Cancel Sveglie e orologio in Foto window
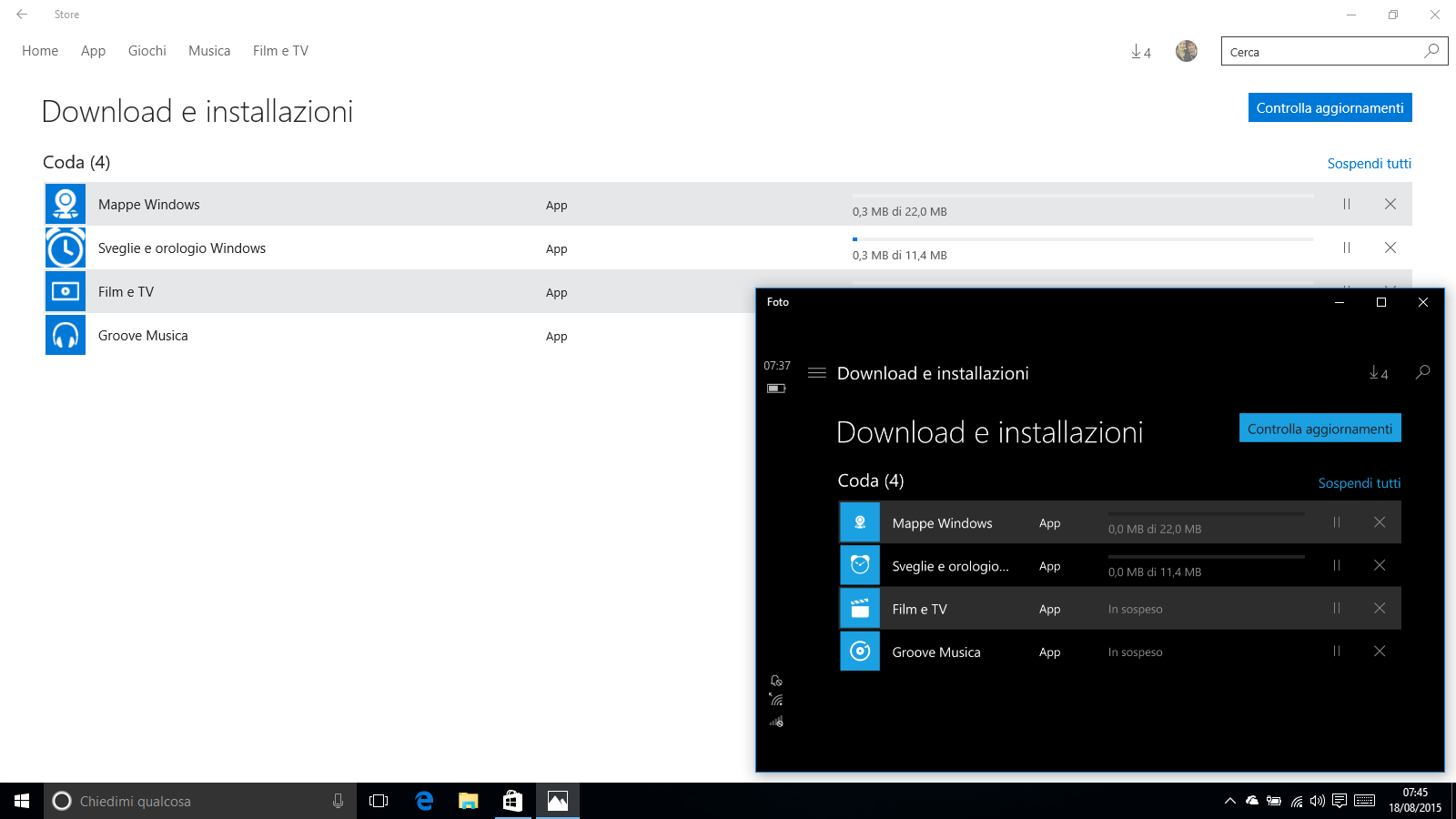Viewport: 1456px width, 819px height. (1380, 565)
